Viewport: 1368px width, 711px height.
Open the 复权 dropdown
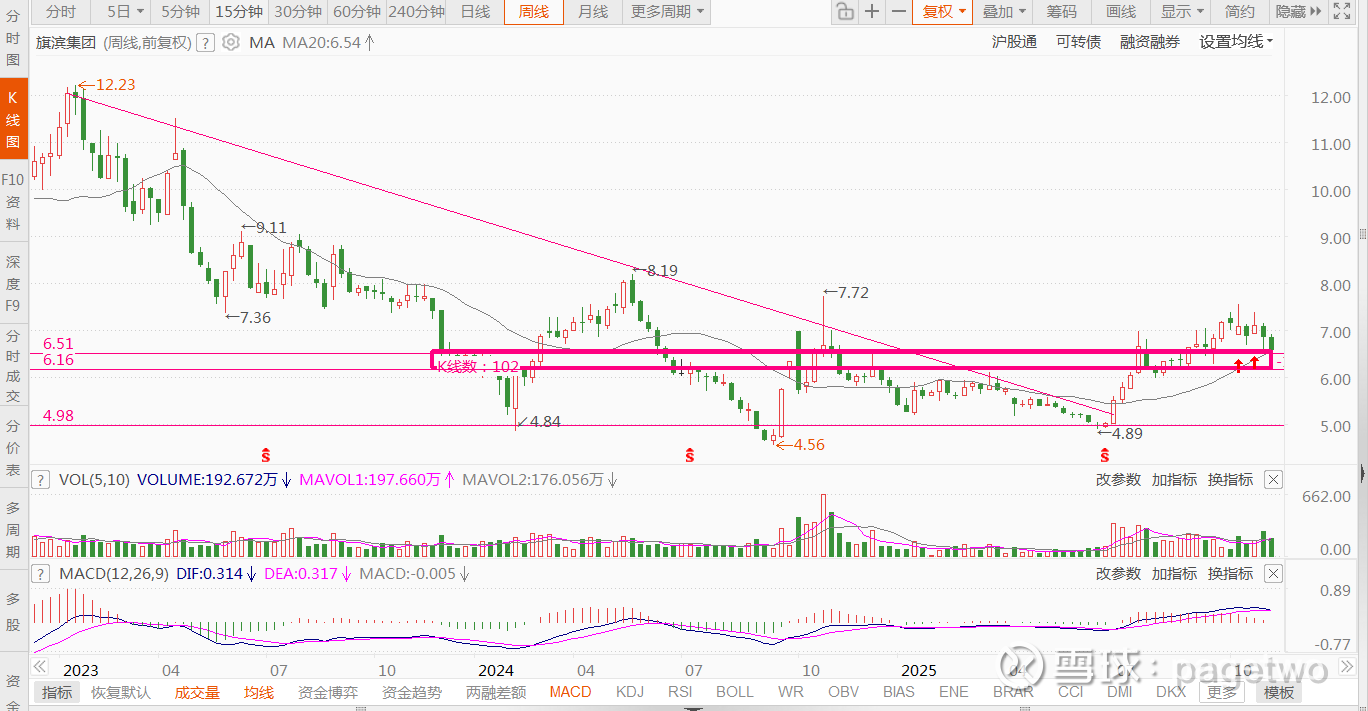pos(945,12)
